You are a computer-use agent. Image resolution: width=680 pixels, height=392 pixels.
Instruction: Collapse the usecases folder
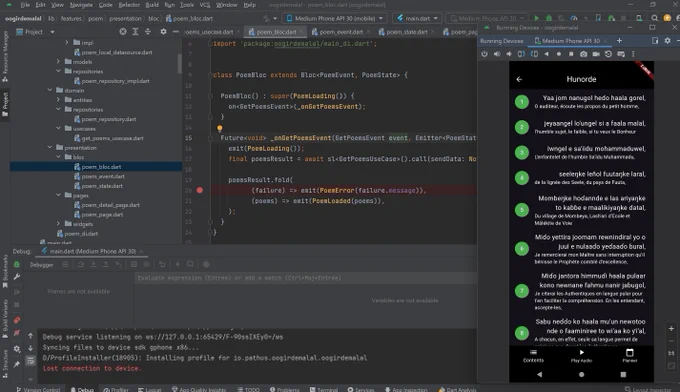pos(59,128)
